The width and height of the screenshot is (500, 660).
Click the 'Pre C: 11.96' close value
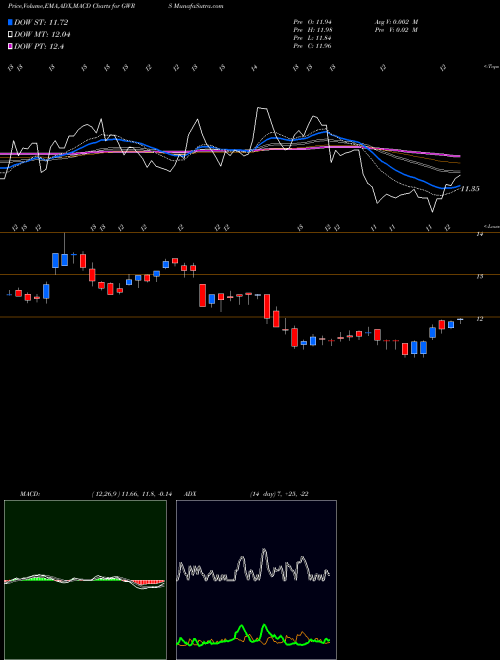(x=313, y=46)
